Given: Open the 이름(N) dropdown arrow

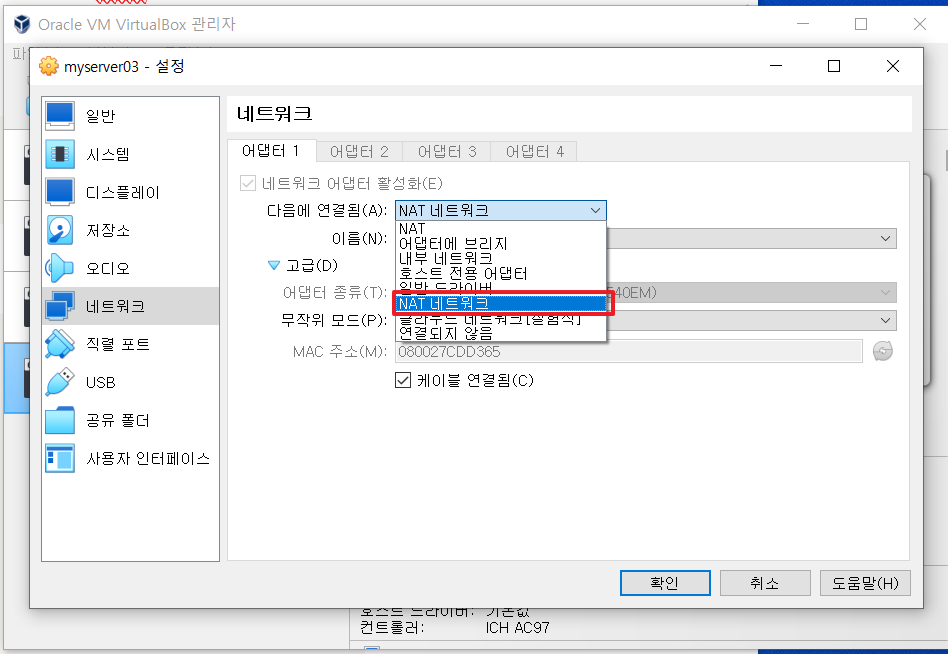Looking at the screenshot, I should (885, 238).
